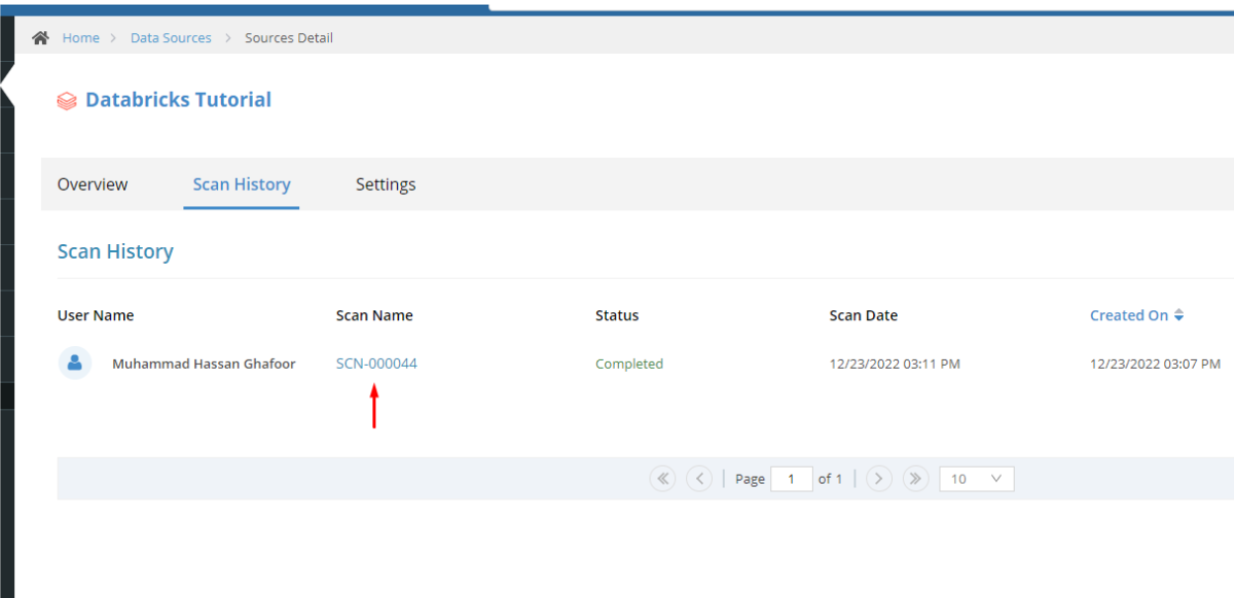Click created date 12/23/2022 03:07 PM
Image resolution: width=1234 pixels, height=598 pixels.
[x=1155, y=364]
